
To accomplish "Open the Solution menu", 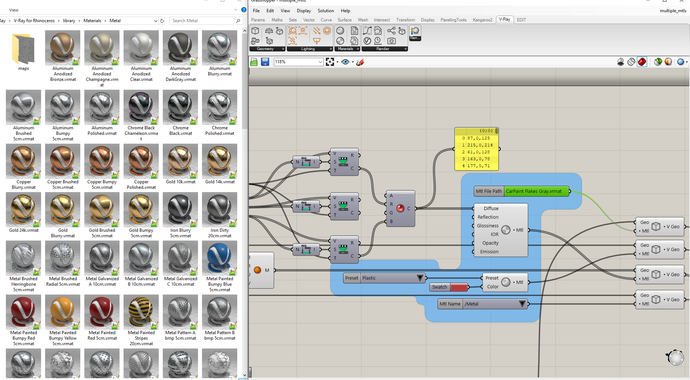I will click(x=326, y=11).
